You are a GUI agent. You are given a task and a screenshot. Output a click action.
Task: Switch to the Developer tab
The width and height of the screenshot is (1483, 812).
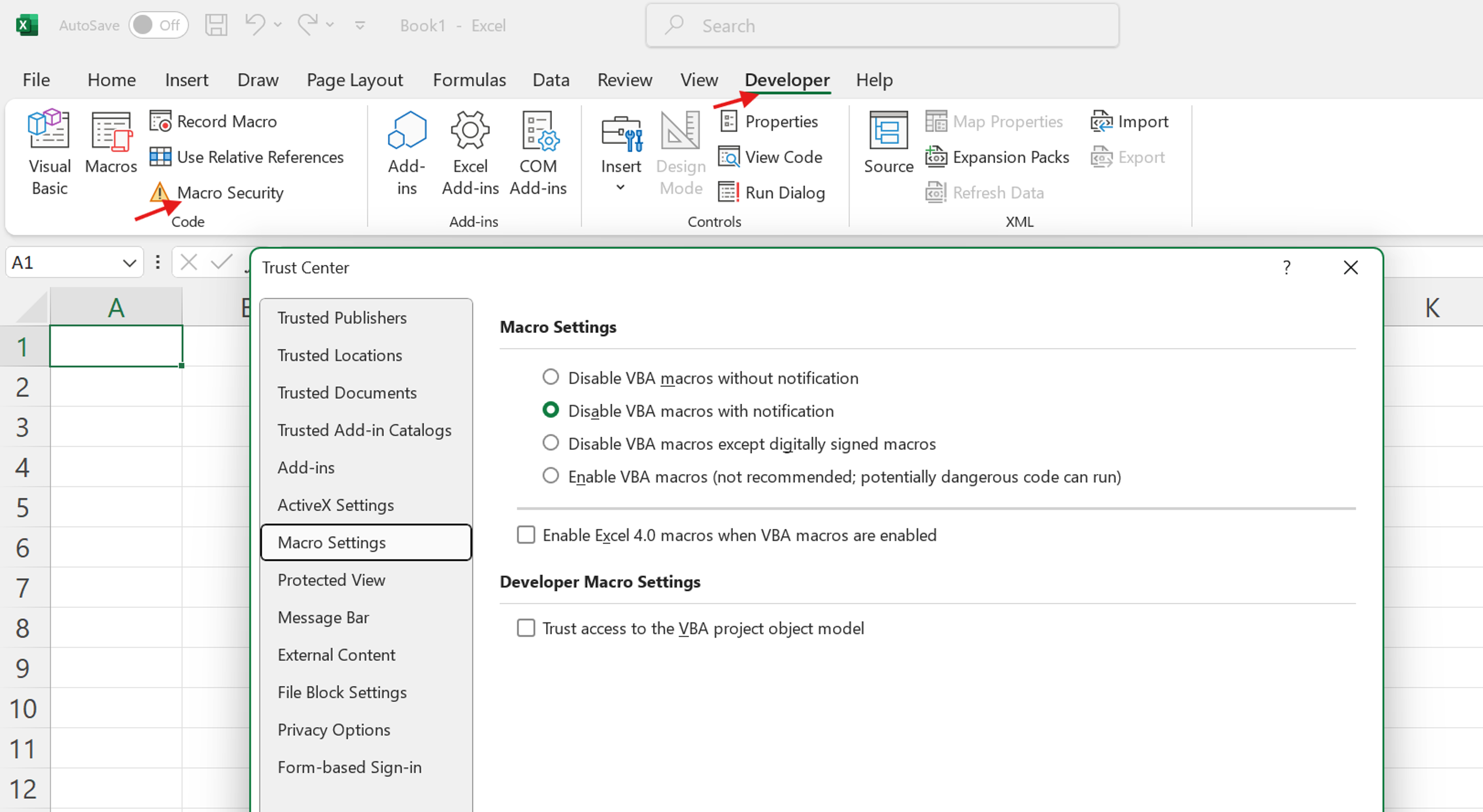(787, 80)
